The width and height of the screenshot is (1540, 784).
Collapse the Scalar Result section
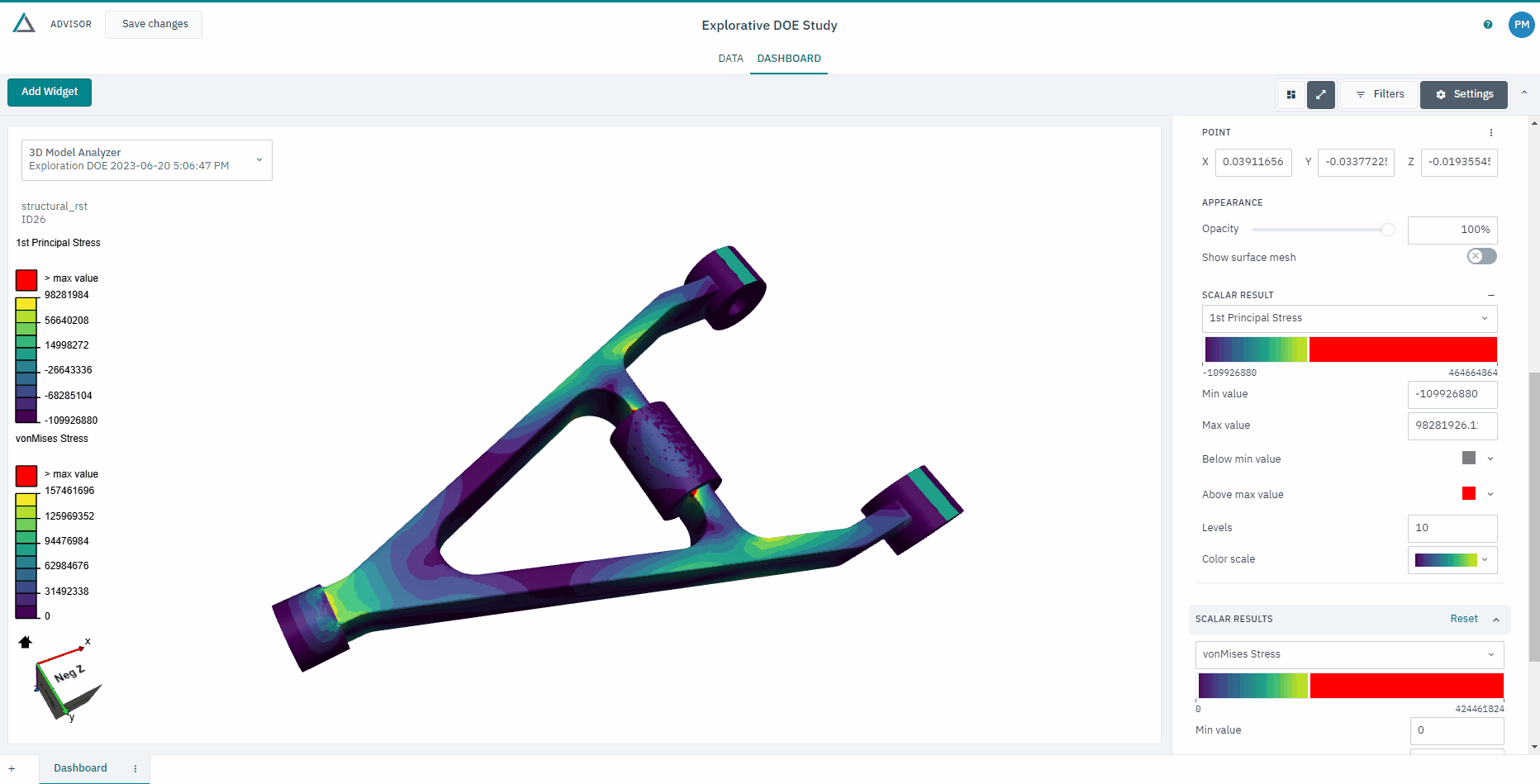tap(1491, 295)
